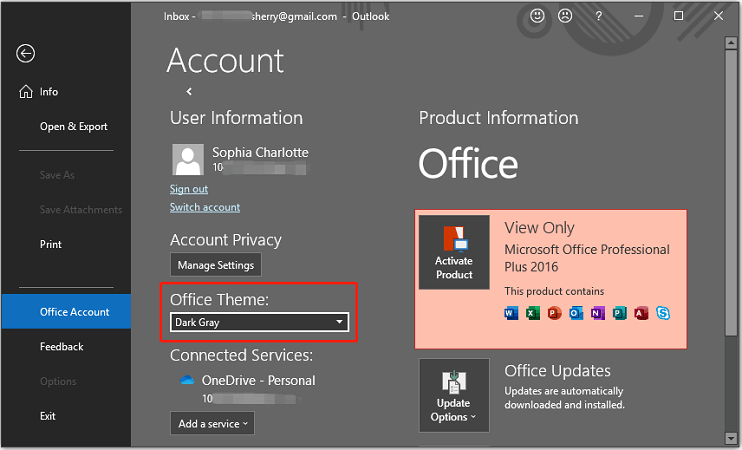Screen dimensions: 742x450
Task: Select Print in the sidebar
Action: [x=51, y=244]
